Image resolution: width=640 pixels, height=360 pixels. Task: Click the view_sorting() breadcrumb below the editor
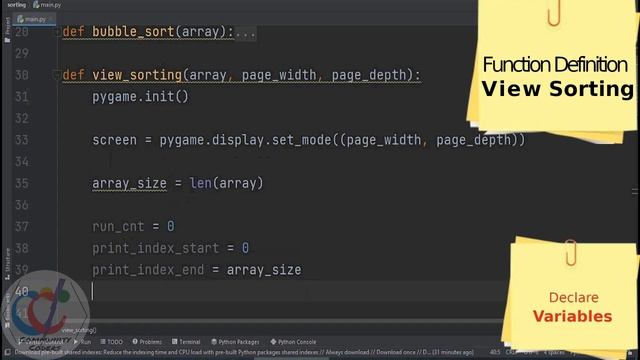tap(80, 330)
